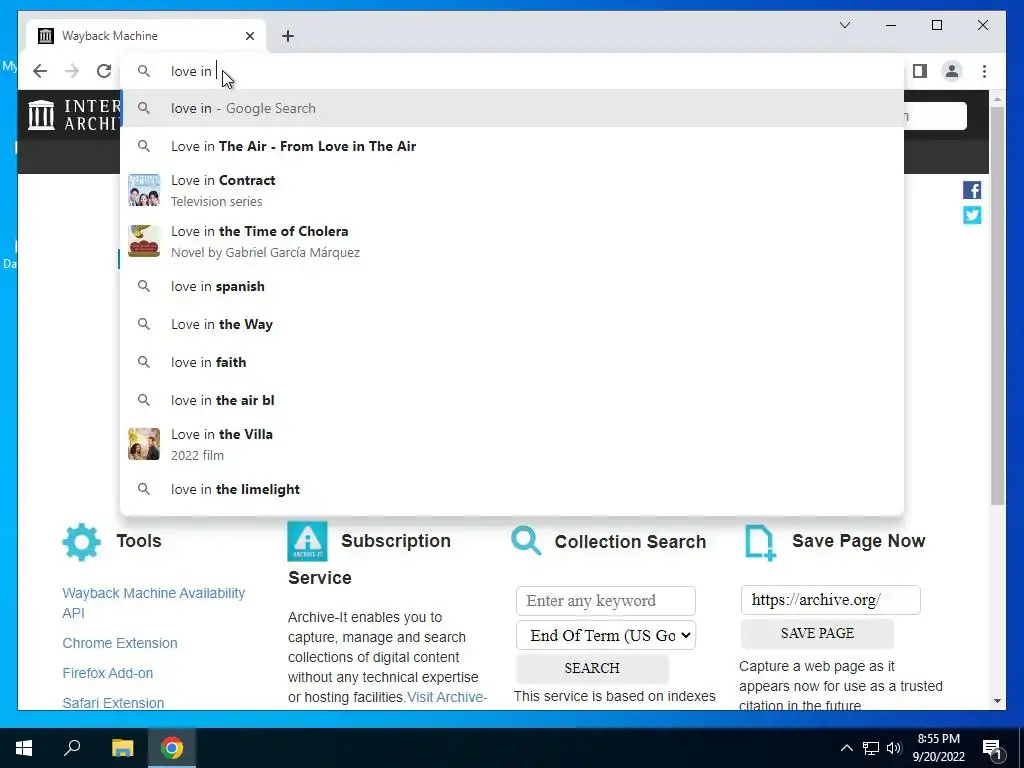The height and width of the screenshot is (768, 1024).
Task: Click the browser Back arrow
Action: (x=40, y=71)
